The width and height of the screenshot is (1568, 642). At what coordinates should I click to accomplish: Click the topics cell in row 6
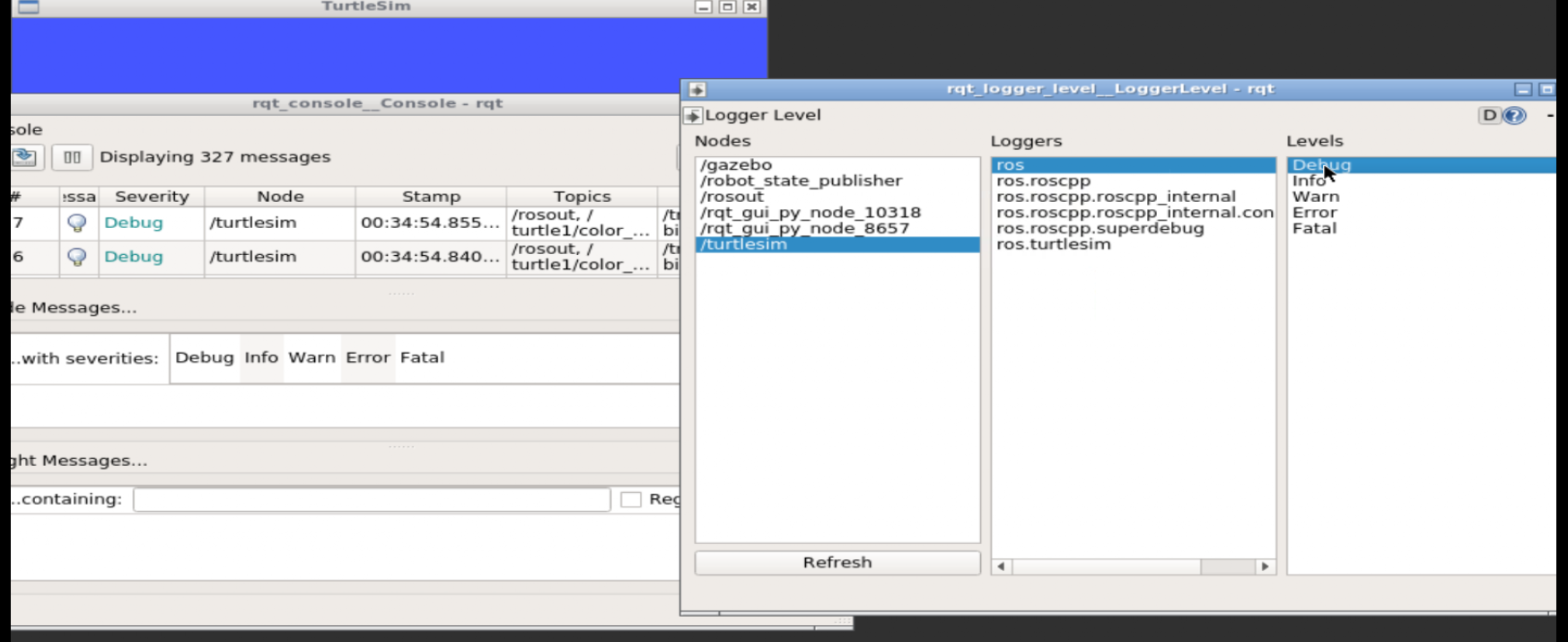coord(582,257)
